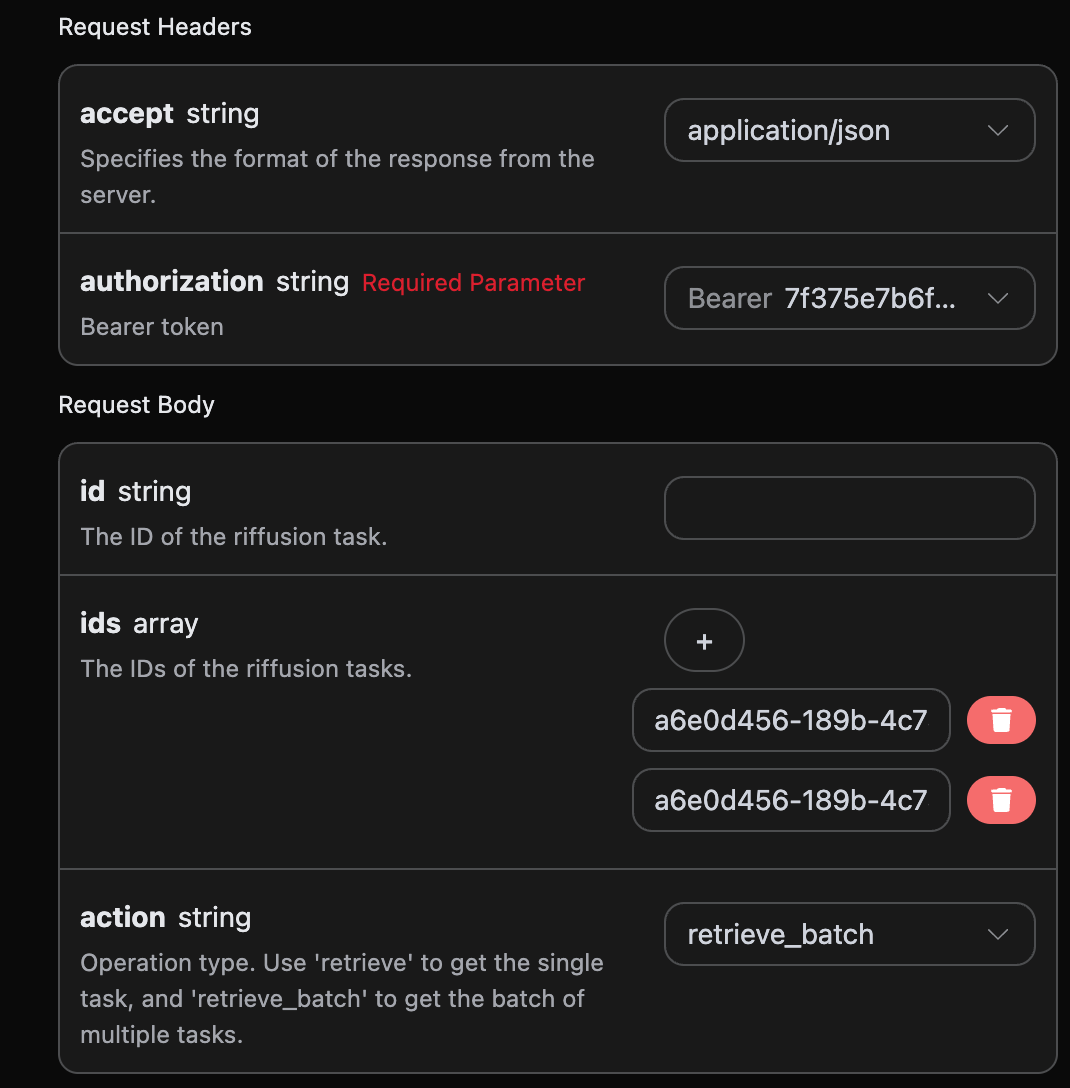Expand the accept dropdown chevron
The height and width of the screenshot is (1088, 1070).
[997, 130]
